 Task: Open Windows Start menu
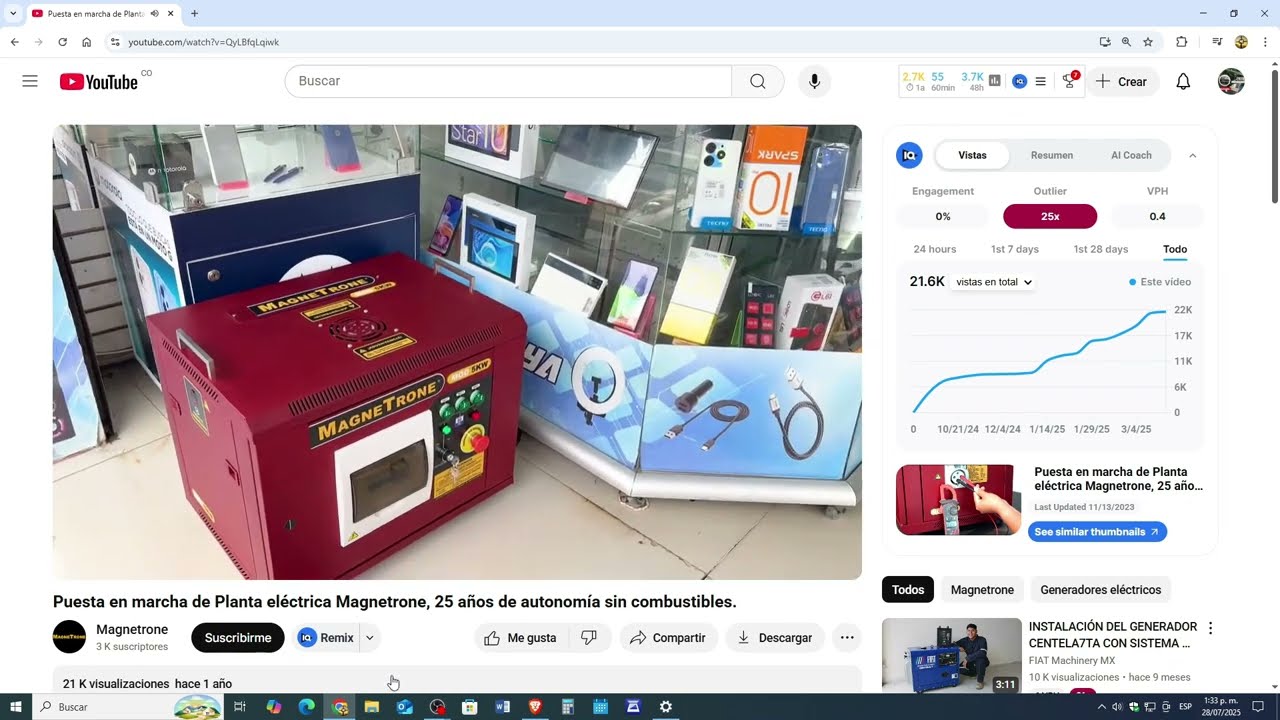(15, 707)
